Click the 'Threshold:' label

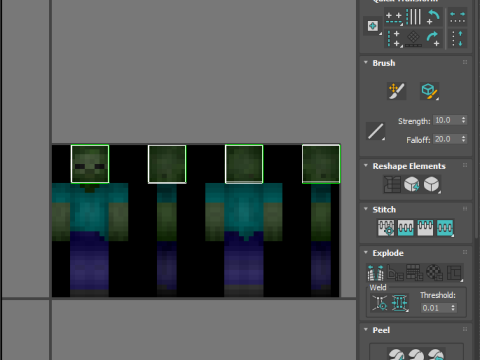[x=438, y=295]
